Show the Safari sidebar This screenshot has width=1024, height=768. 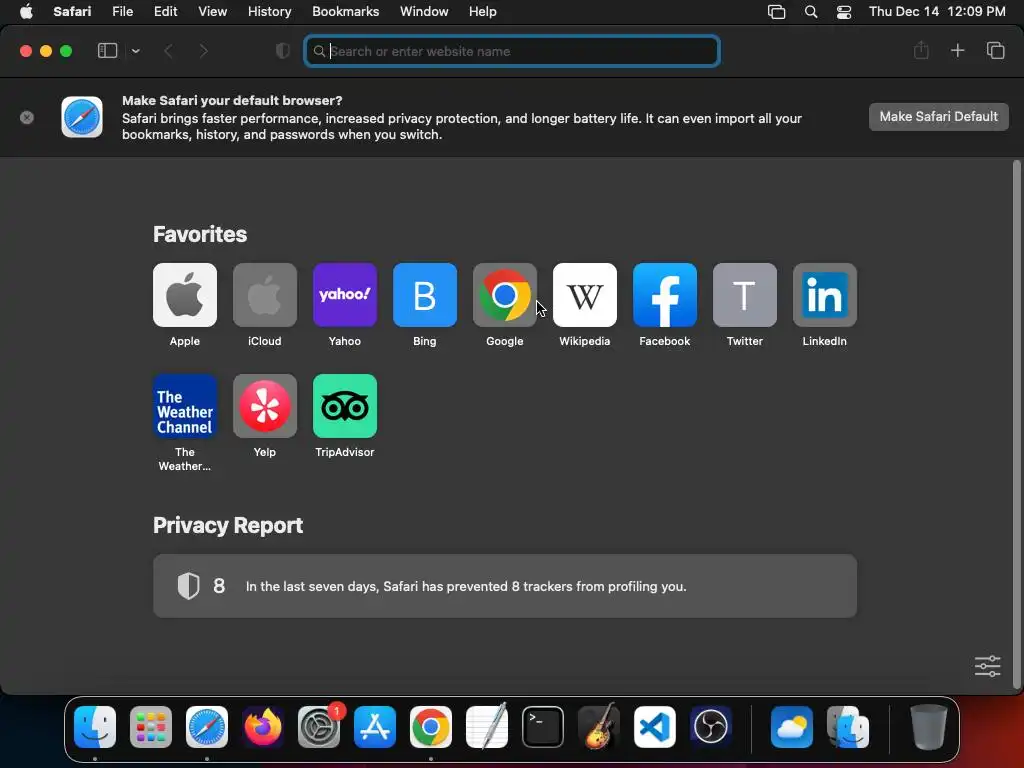pos(107,51)
